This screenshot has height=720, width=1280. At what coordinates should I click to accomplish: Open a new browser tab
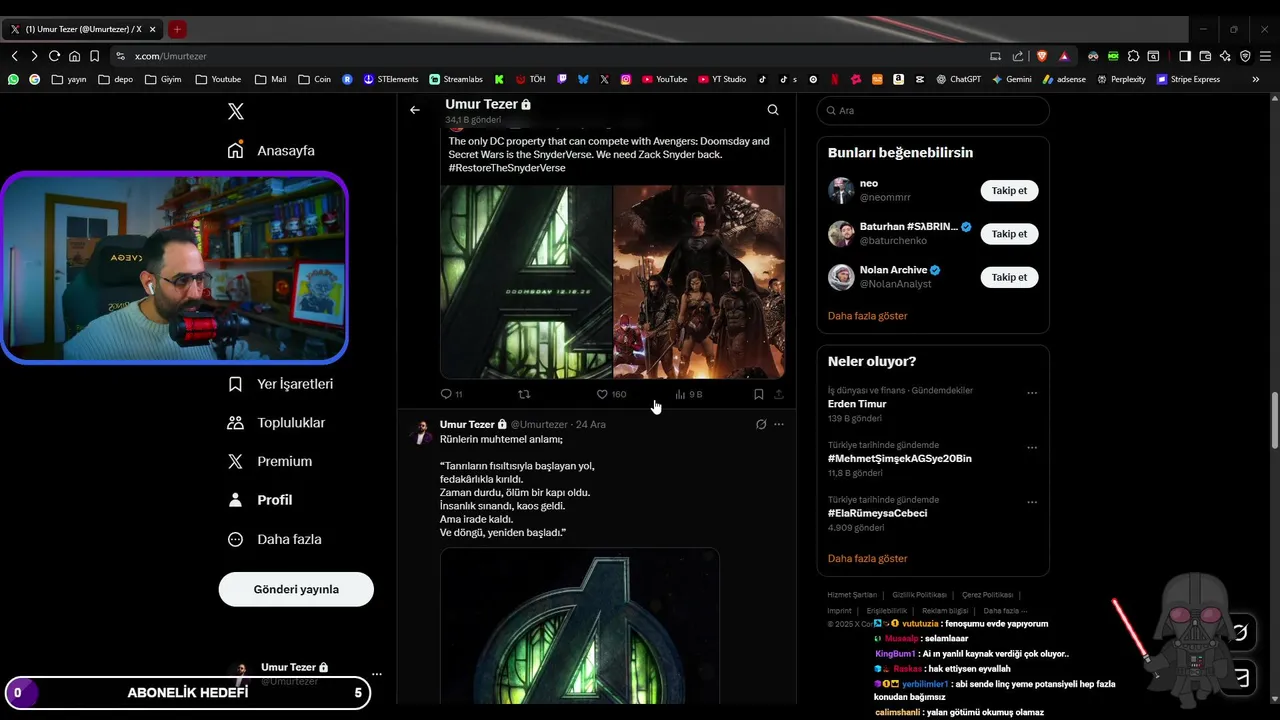pos(177,29)
